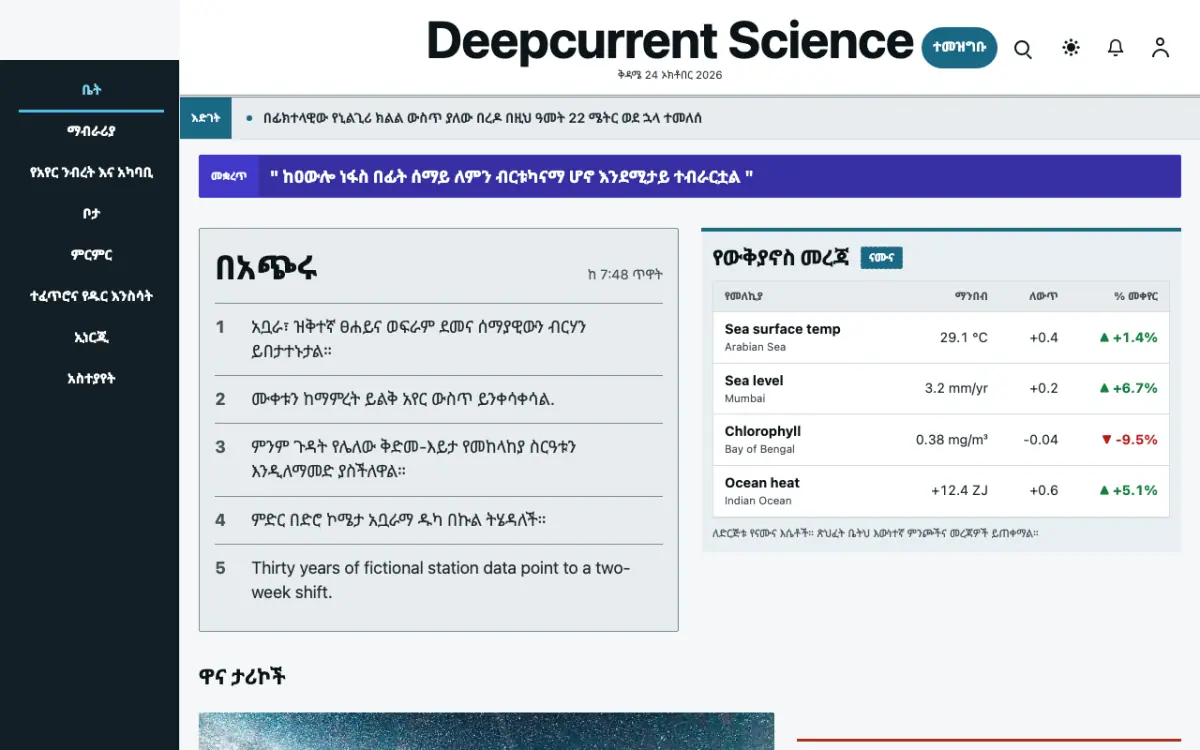Click the ናሙና badge by ocean data
The image size is (1200, 750).
(882, 258)
